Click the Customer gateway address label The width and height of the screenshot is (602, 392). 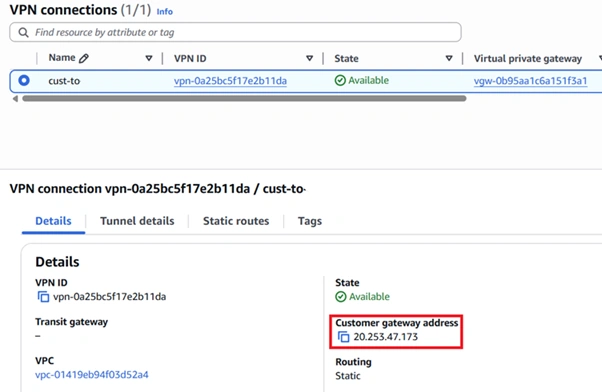coord(397,323)
